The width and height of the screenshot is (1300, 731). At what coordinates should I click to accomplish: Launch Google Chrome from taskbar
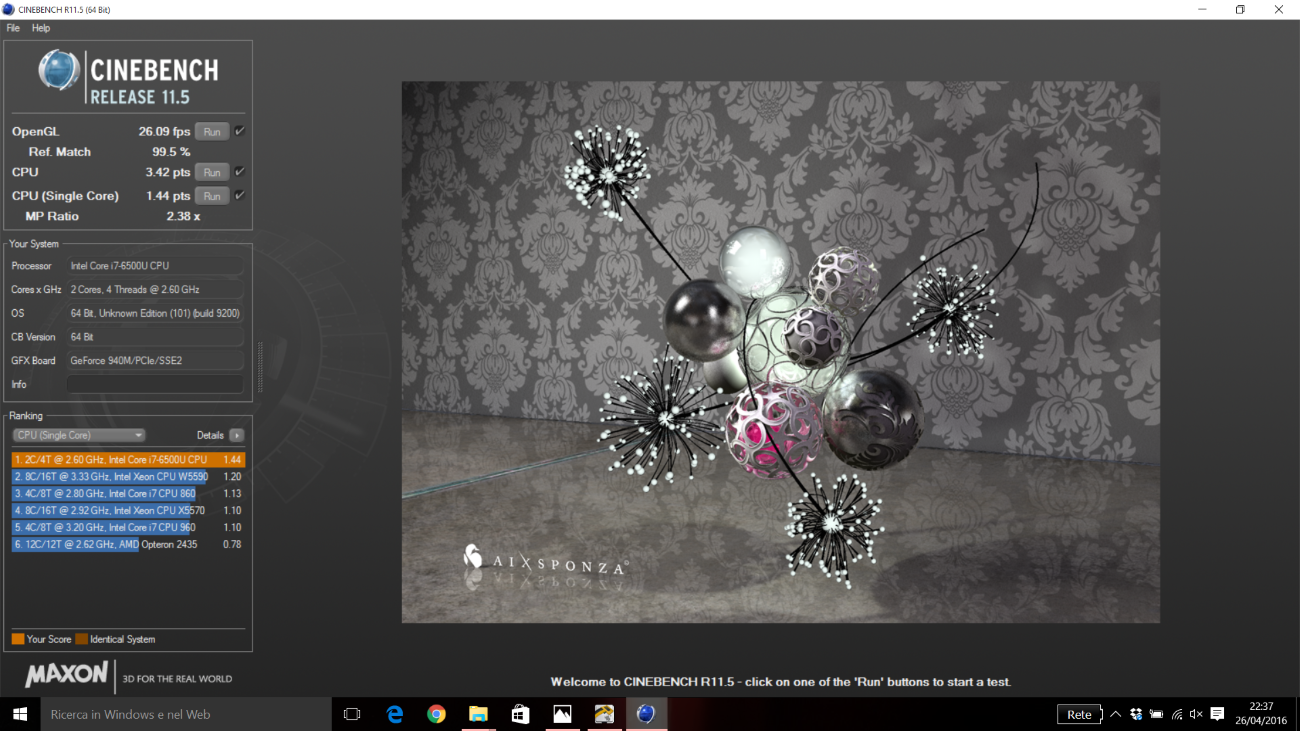pyautogui.click(x=436, y=714)
